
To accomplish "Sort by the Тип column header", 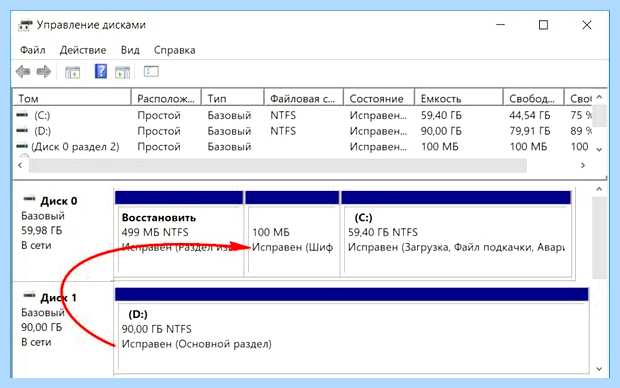I will pos(232,98).
